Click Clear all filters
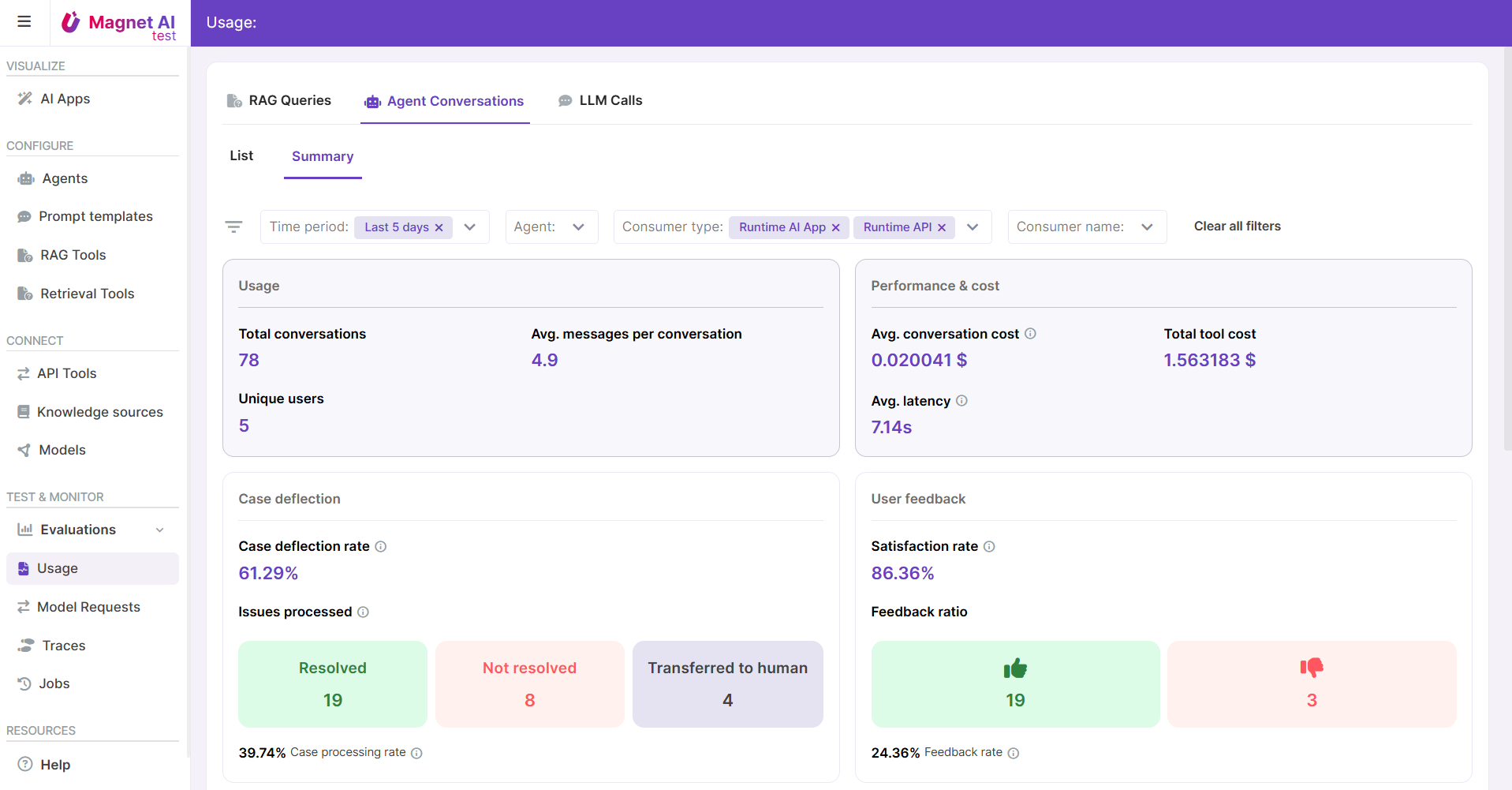This screenshot has width=1512, height=790. pyautogui.click(x=1237, y=227)
